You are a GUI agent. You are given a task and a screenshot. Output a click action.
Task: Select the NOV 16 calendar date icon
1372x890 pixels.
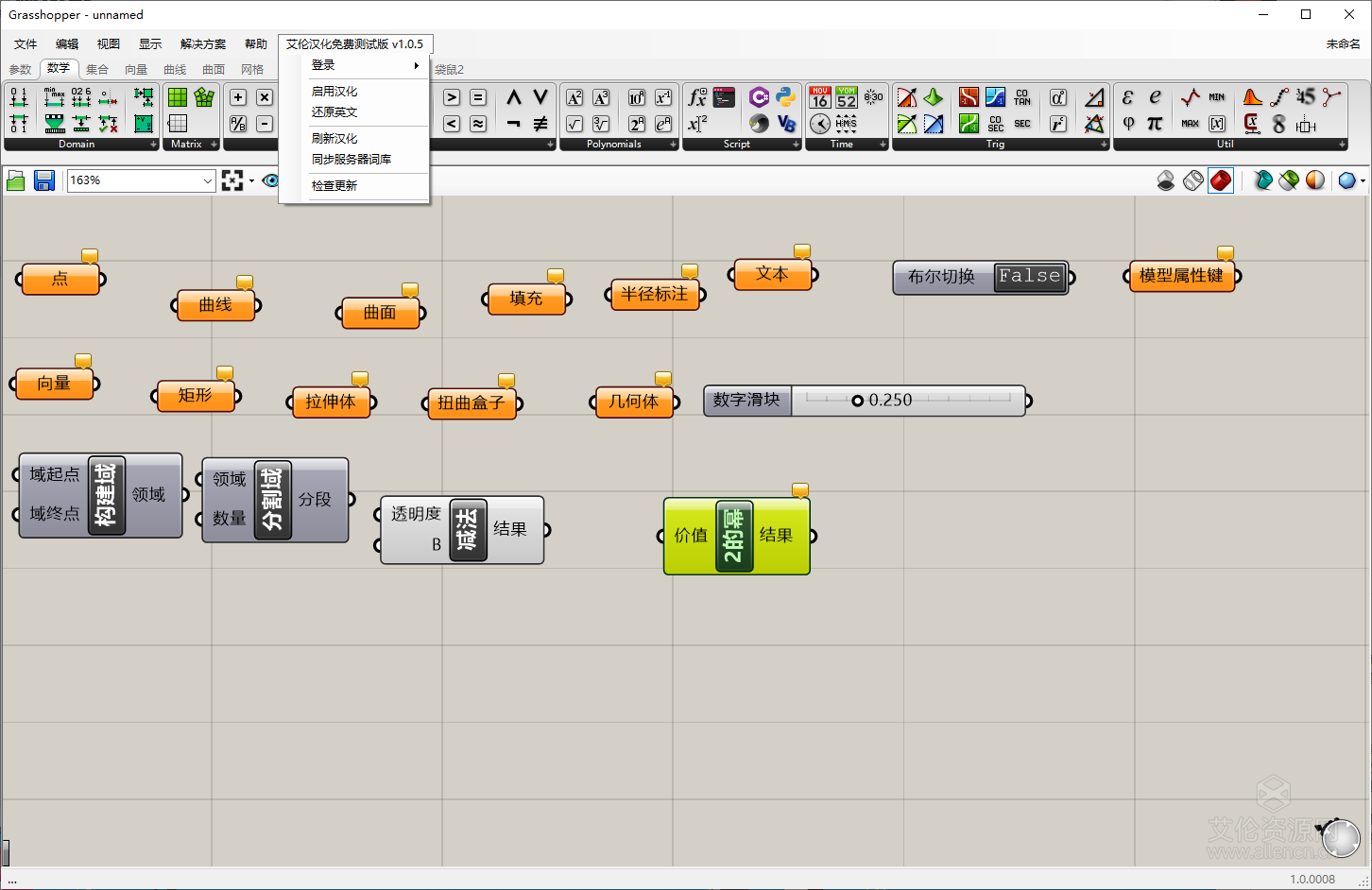tap(820, 97)
